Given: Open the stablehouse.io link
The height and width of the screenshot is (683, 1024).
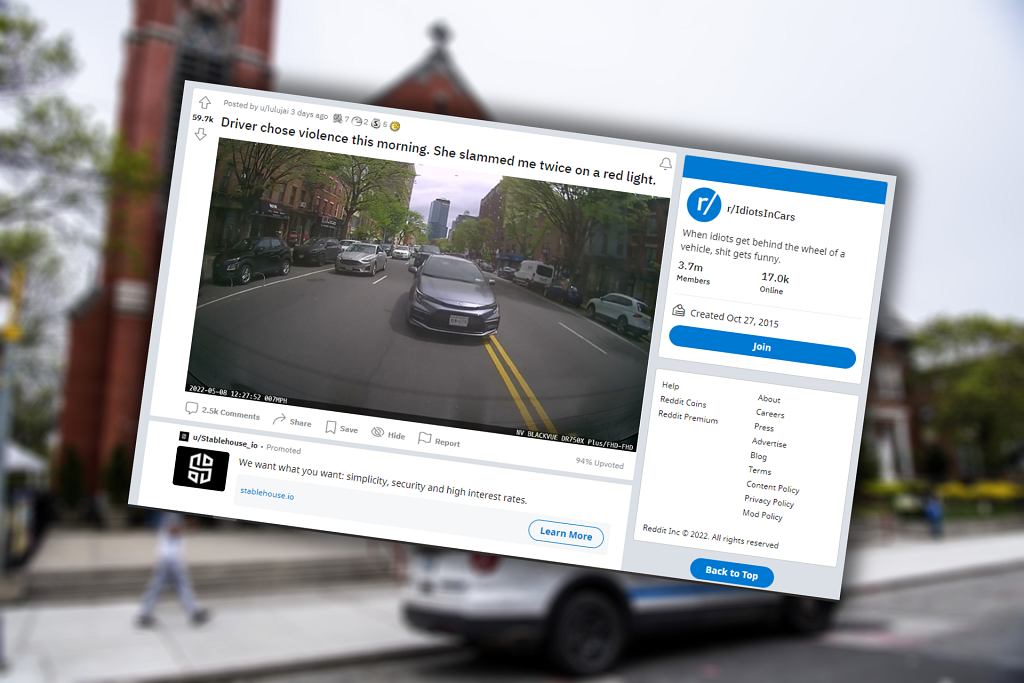Looking at the screenshot, I should 267,494.
